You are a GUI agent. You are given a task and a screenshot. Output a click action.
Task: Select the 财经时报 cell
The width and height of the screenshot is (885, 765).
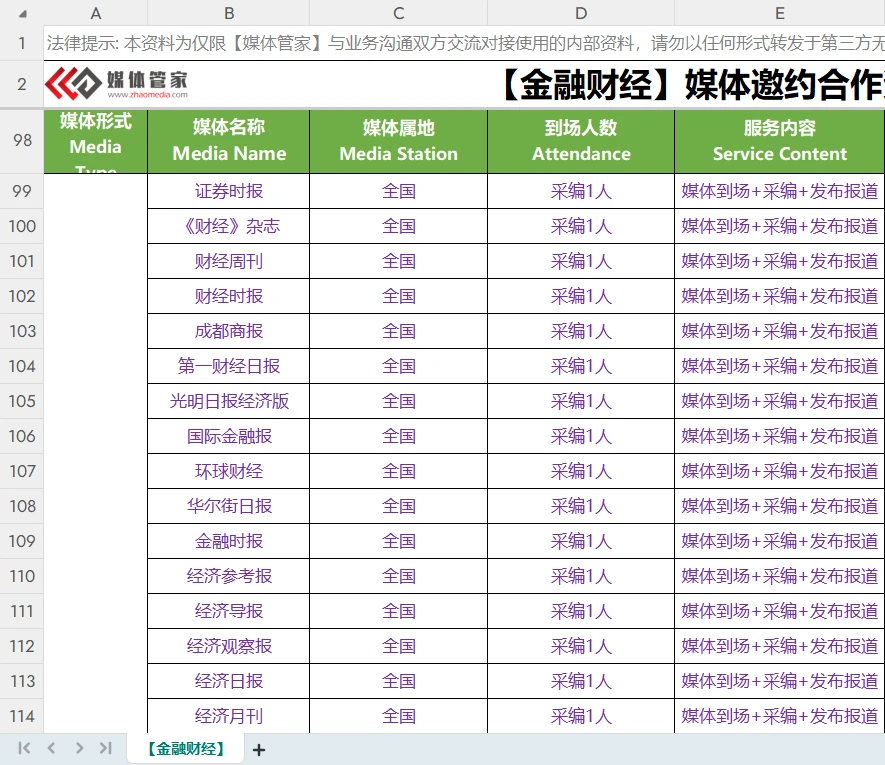coord(229,296)
